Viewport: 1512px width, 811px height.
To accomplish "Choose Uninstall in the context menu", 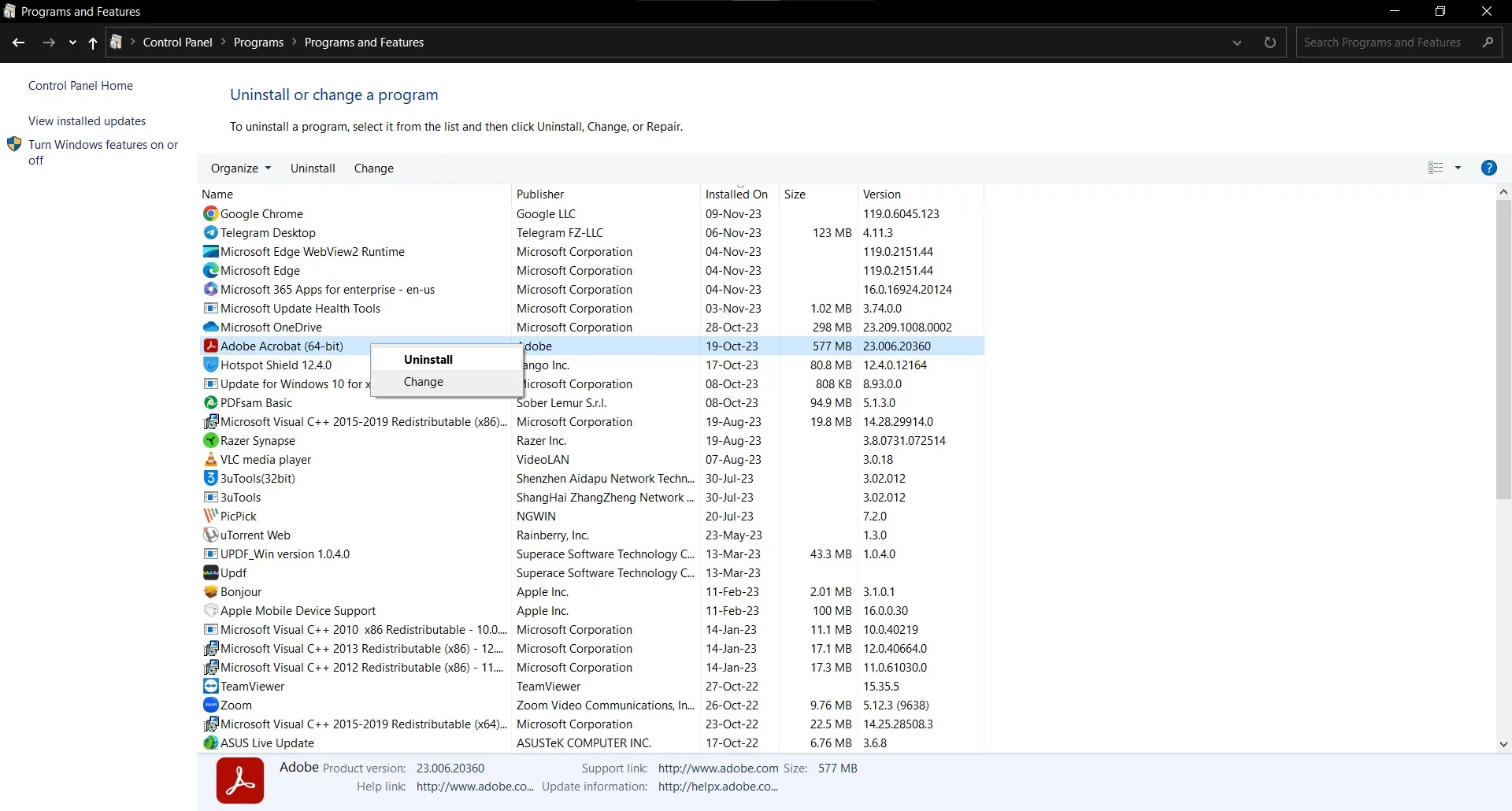I will click(428, 360).
